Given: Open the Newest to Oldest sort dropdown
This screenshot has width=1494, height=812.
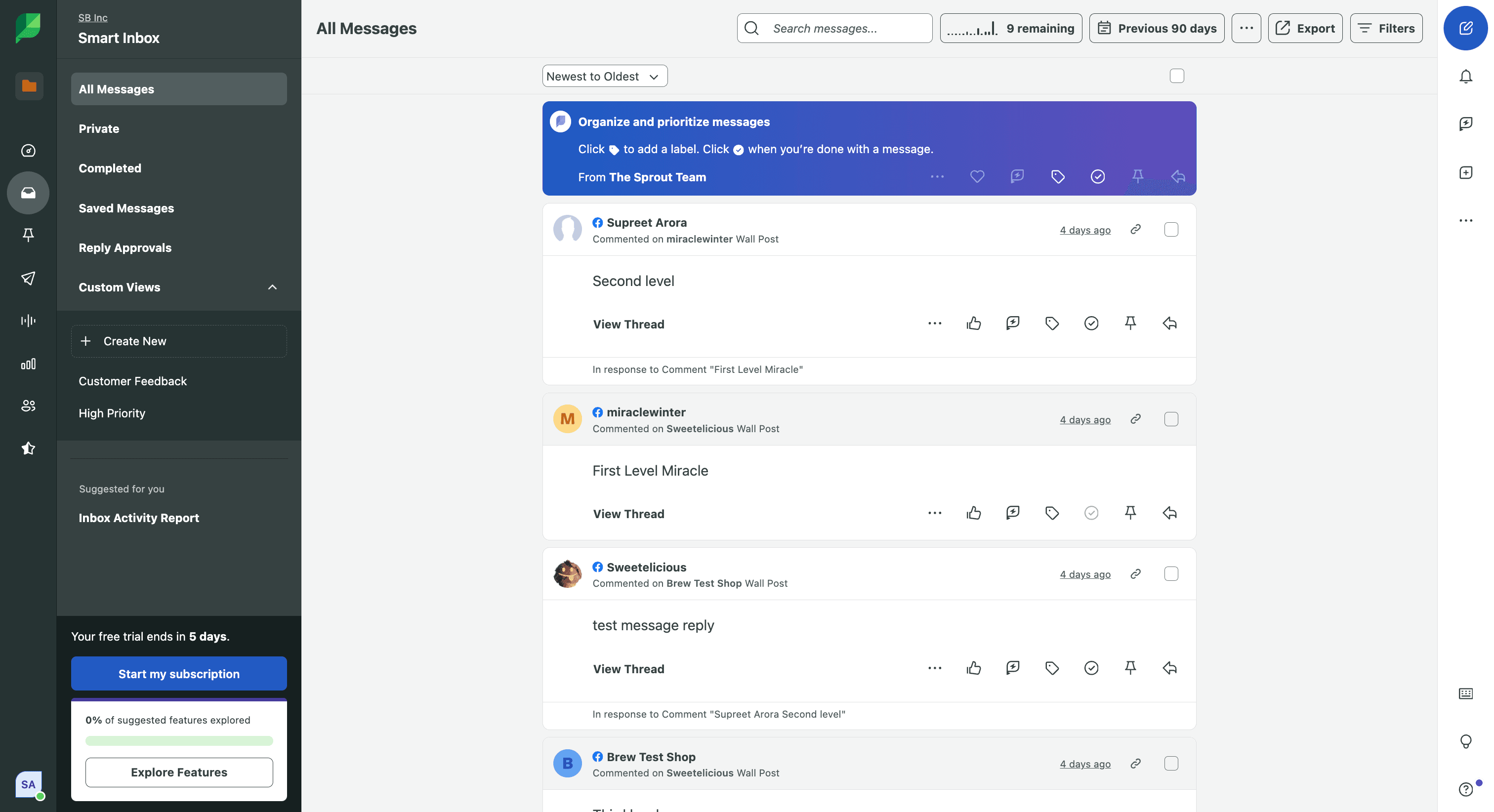Looking at the screenshot, I should (604, 76).
